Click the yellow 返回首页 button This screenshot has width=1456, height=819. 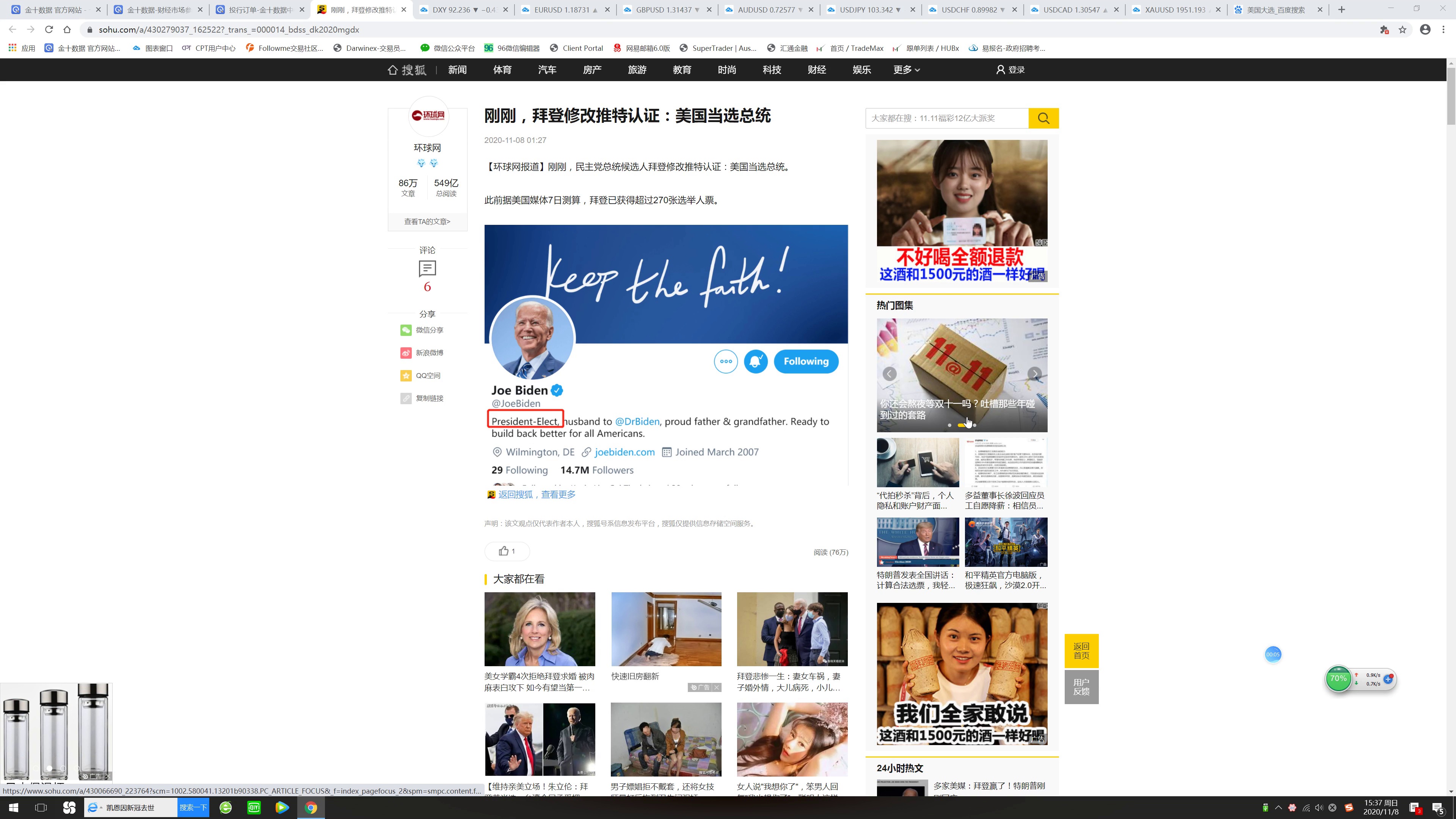1081,651
